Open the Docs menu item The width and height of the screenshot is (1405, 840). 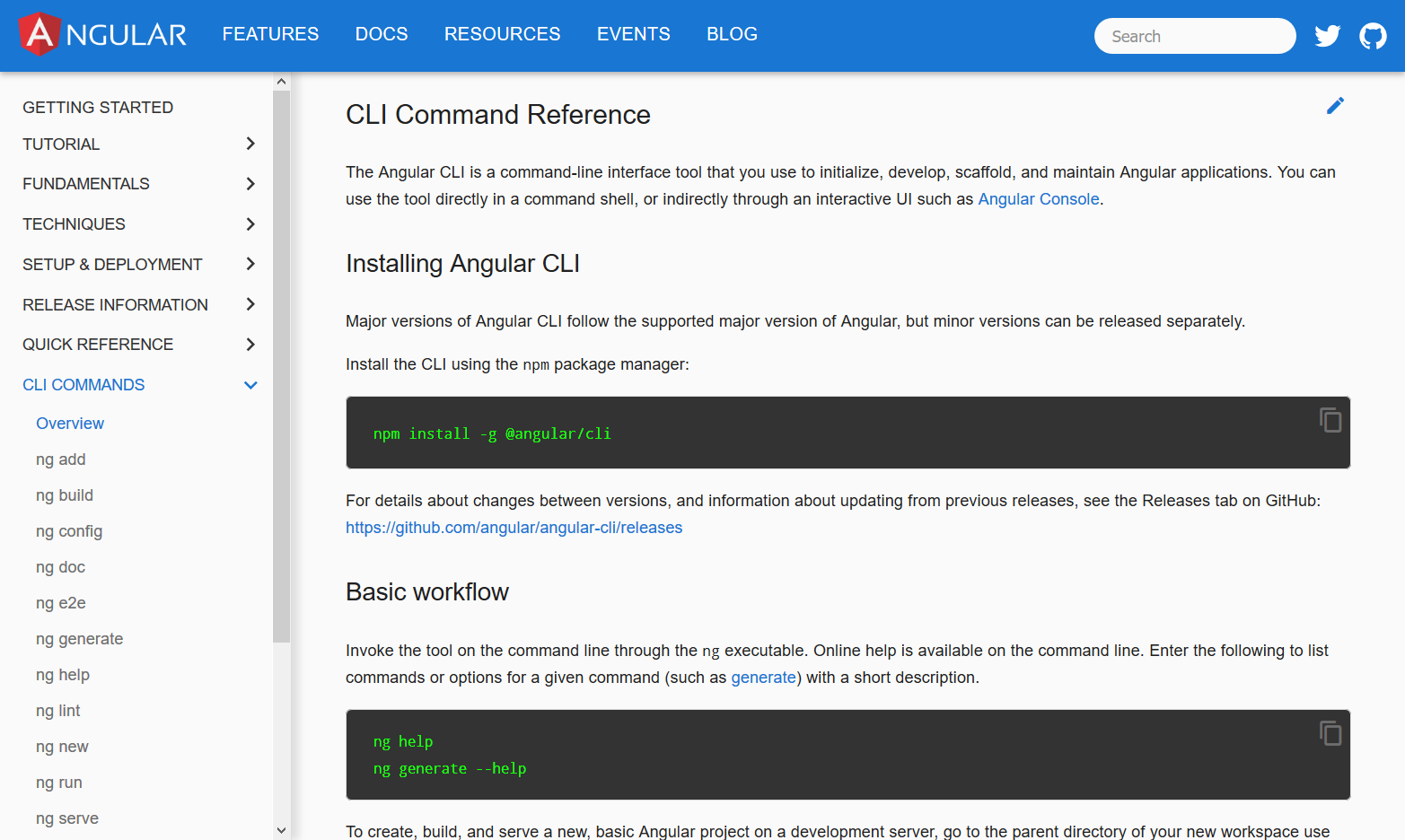[x=382, y=34]
